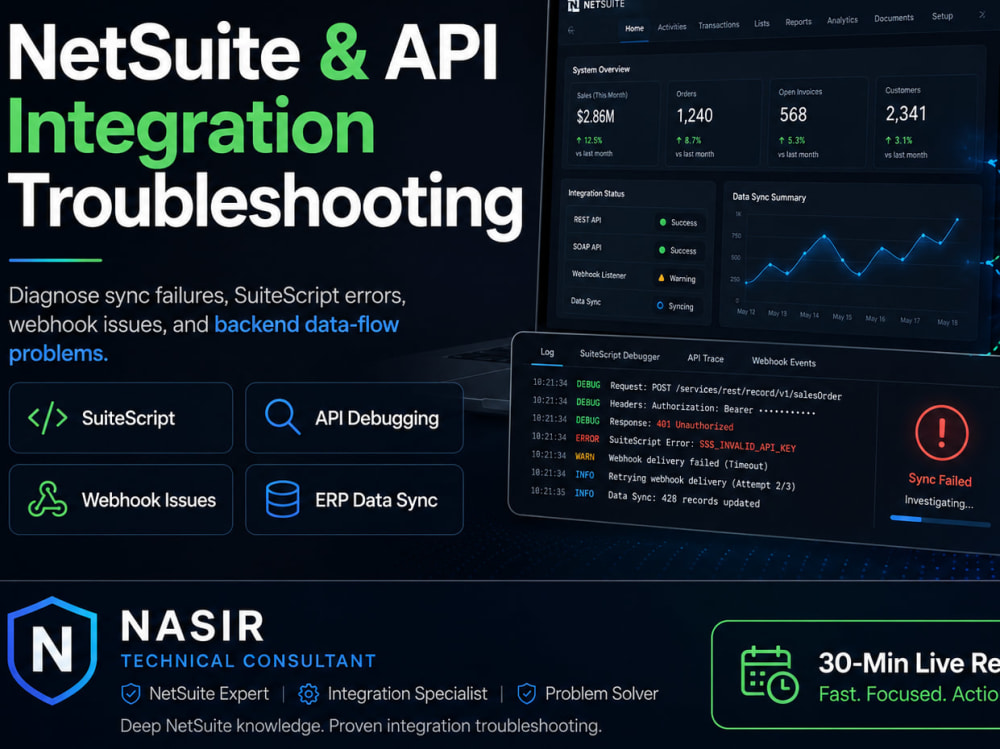Click the API Debugging magnifier icon
This screenshot has height=749, width=1000.
click(282, 417)
